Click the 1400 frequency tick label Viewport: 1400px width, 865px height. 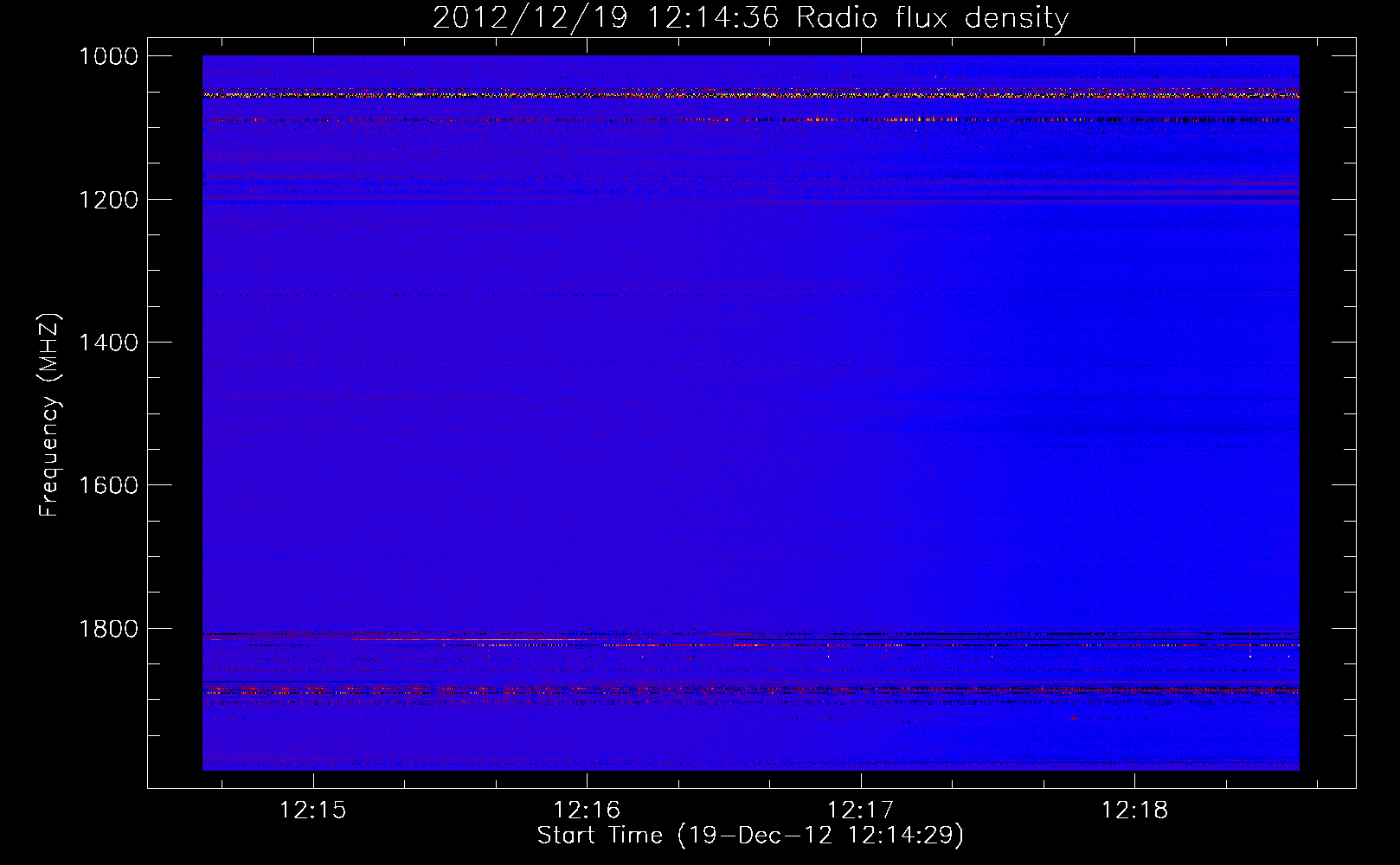tap(108, 343)
